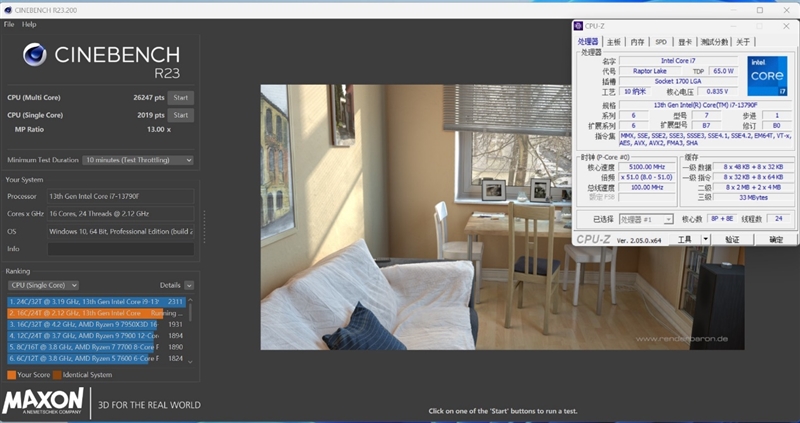800x423 pixels.
Task: Select ranking entry 2 with Running status
Action: (x=96, y=313)
